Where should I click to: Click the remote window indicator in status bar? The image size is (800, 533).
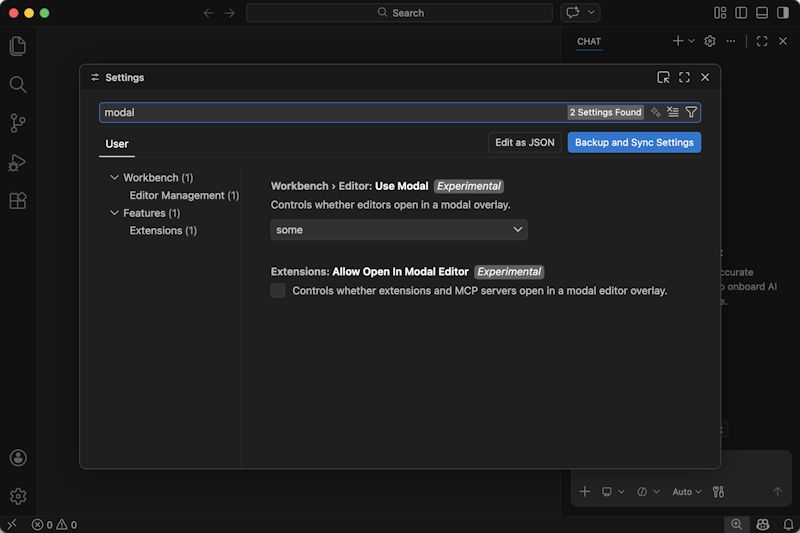(x=12, y=524)
